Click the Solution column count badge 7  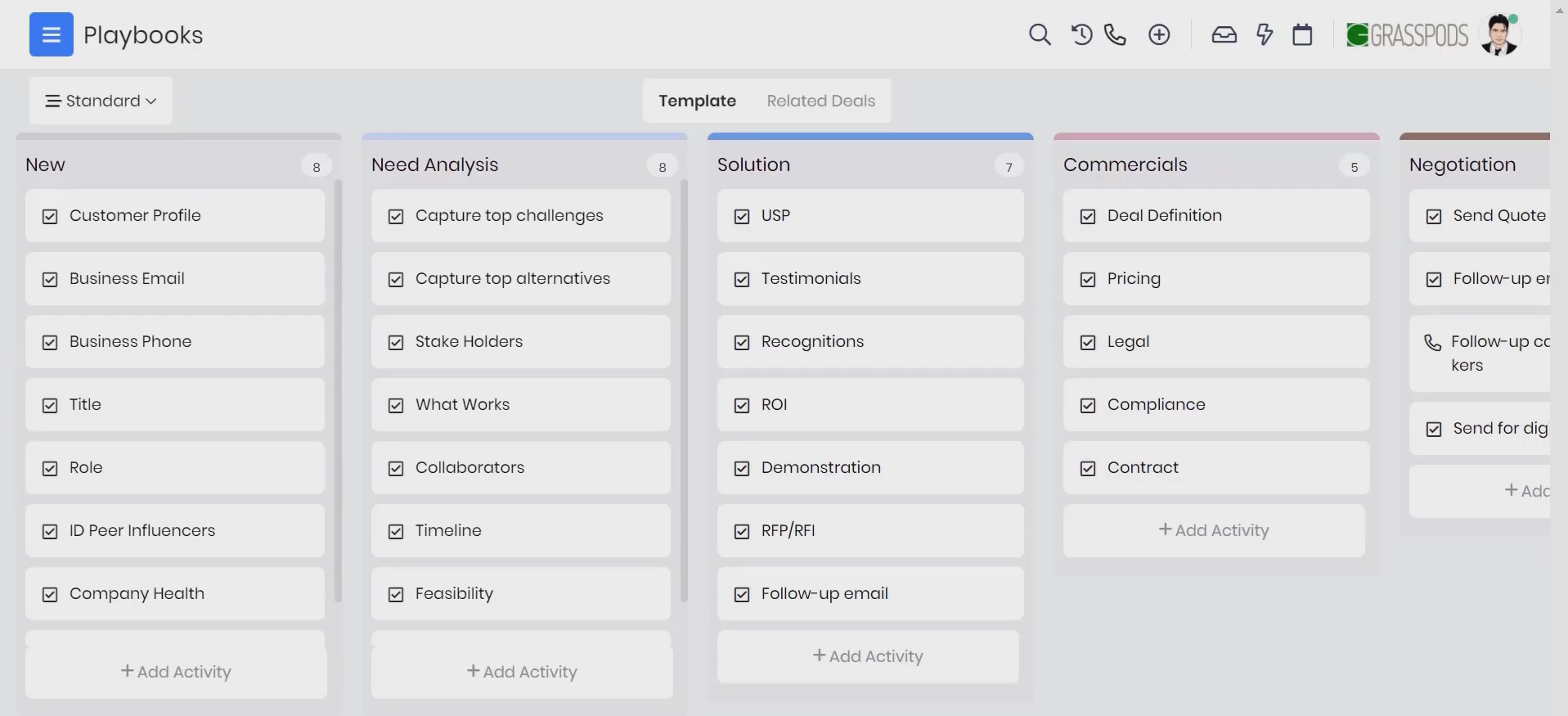[1009, 167]
